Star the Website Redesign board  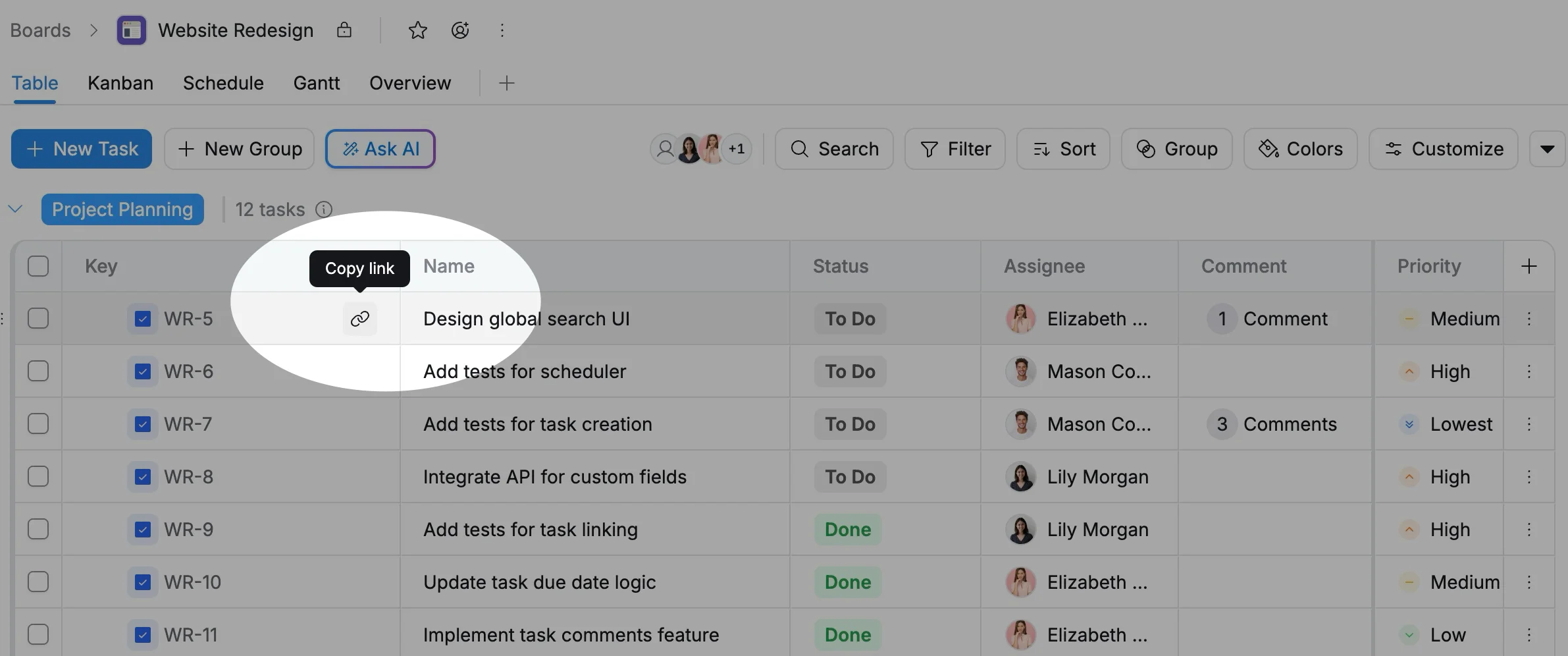point(417,30)
